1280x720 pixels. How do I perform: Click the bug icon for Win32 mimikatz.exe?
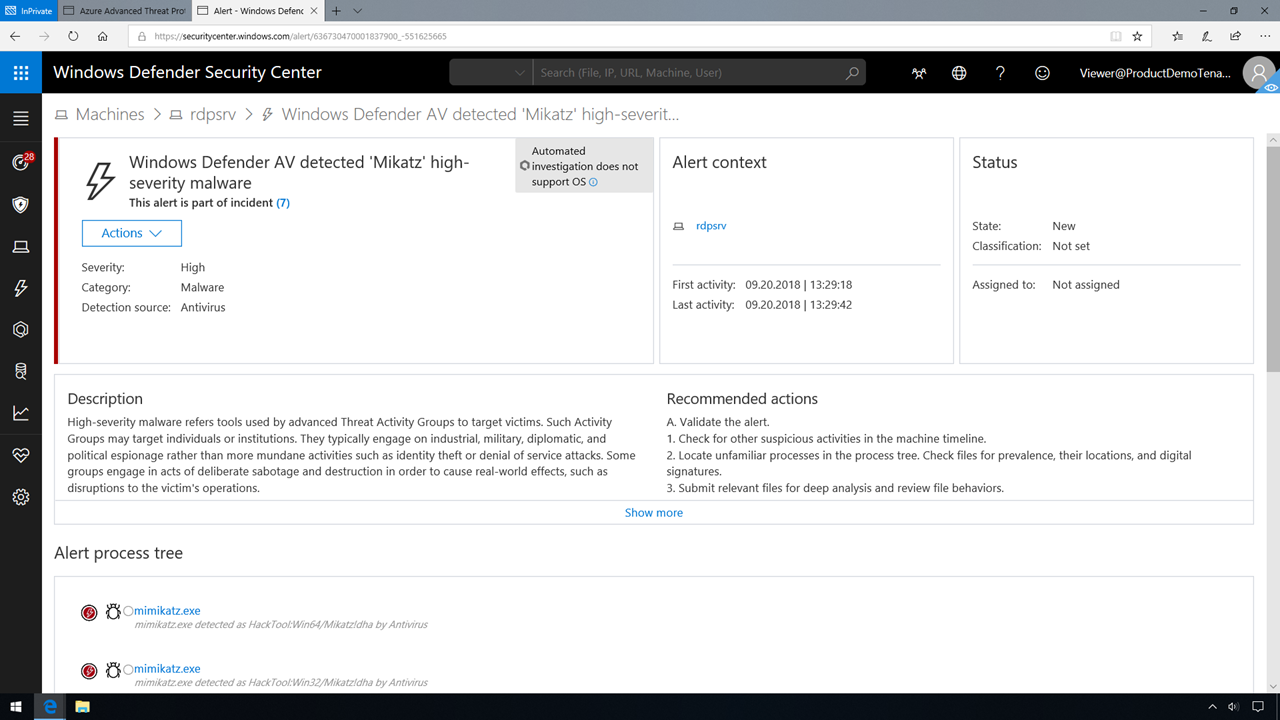(x=113, y=669)
